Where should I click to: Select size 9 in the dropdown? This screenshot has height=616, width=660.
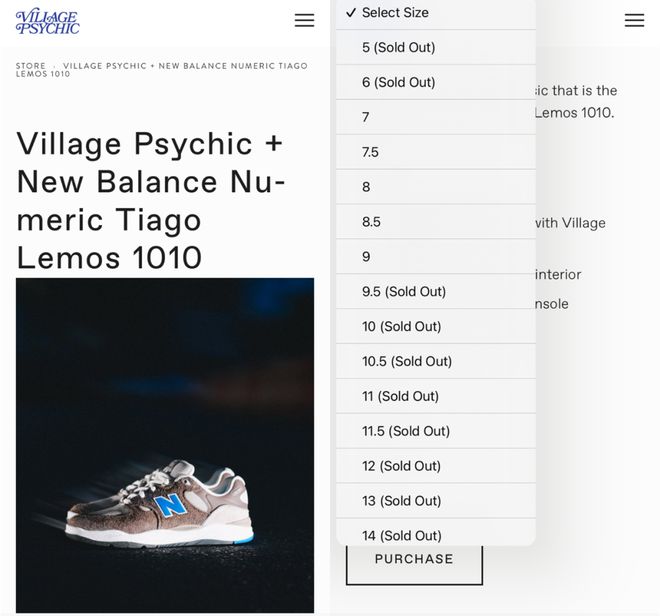coord(436,256)
